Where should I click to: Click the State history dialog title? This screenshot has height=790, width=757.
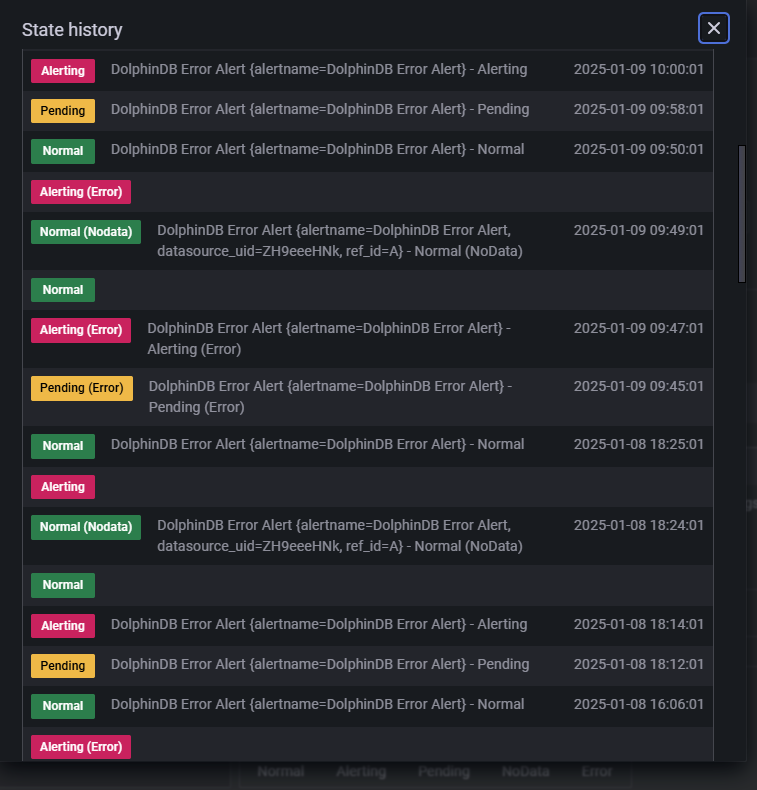(x=72, y=30)
